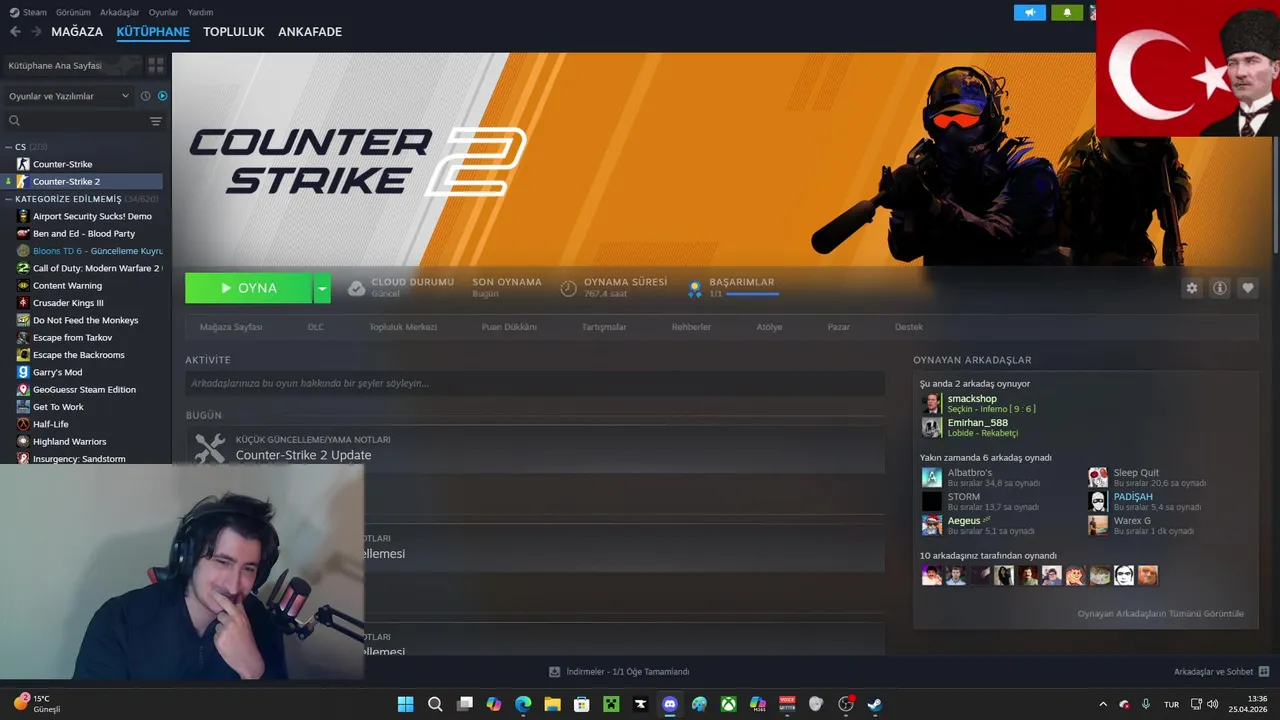This screenshot has width=1280, height=720.
Task: Open Minecraft from the taskbar
Action: click(611, 704)
